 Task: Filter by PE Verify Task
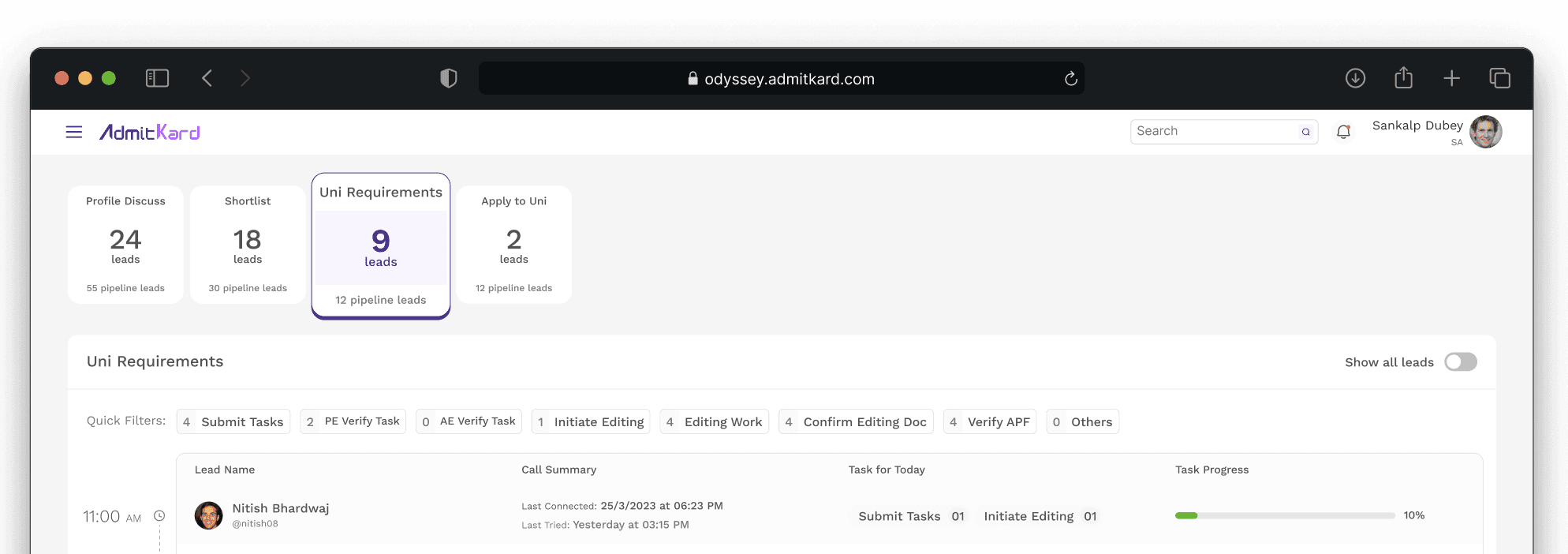(353, 421)
